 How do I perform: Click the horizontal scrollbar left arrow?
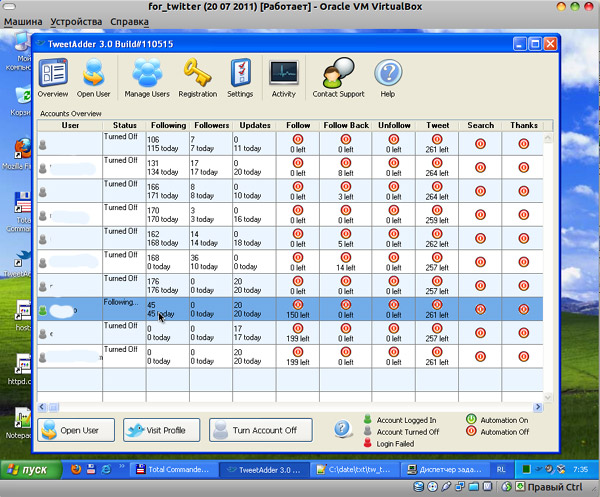[42, 407]
